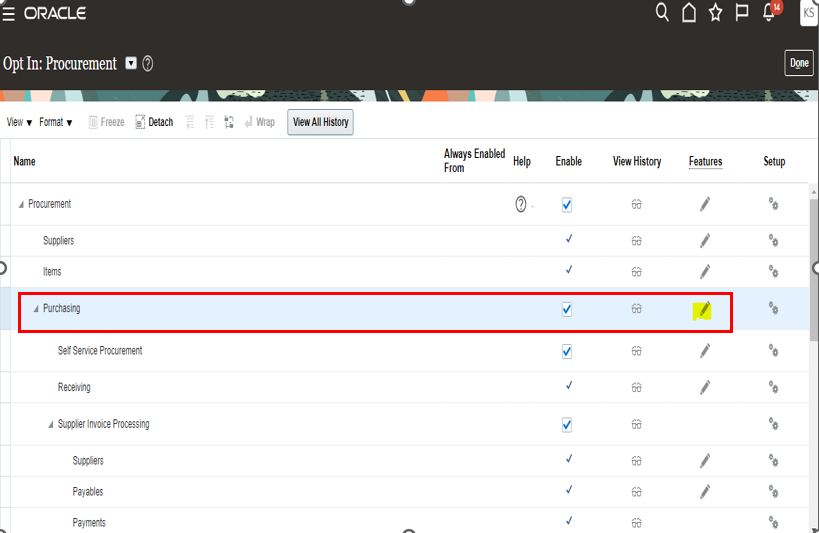The image size is (819, 533).
Task: Edit features of the Procurement row
Action: (705, 204)
